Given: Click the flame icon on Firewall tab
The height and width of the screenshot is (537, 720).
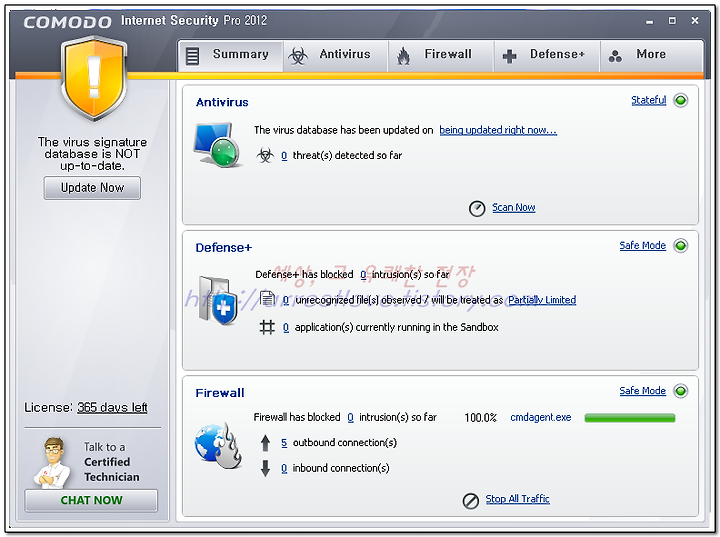Looking at the screenshot, I should pos(403,56).
